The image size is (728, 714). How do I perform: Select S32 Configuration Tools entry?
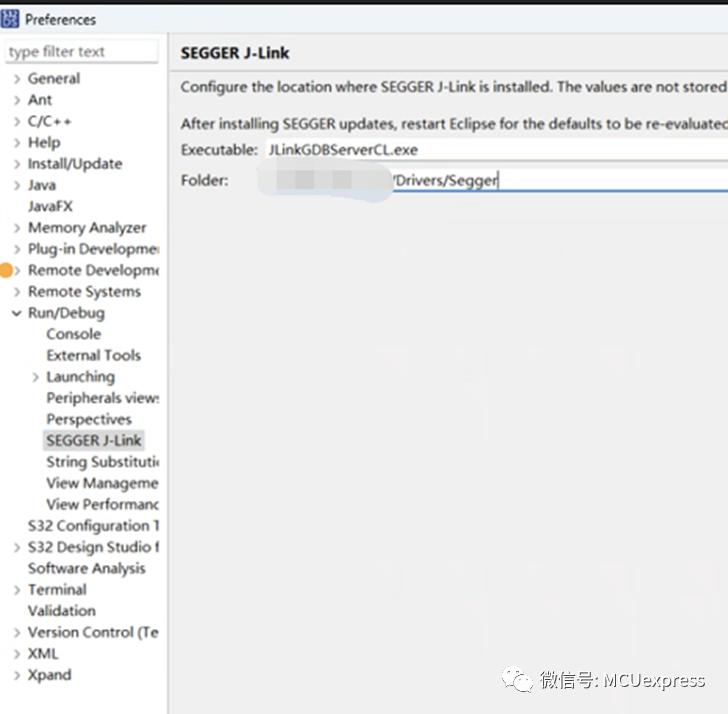pos(93,526)
